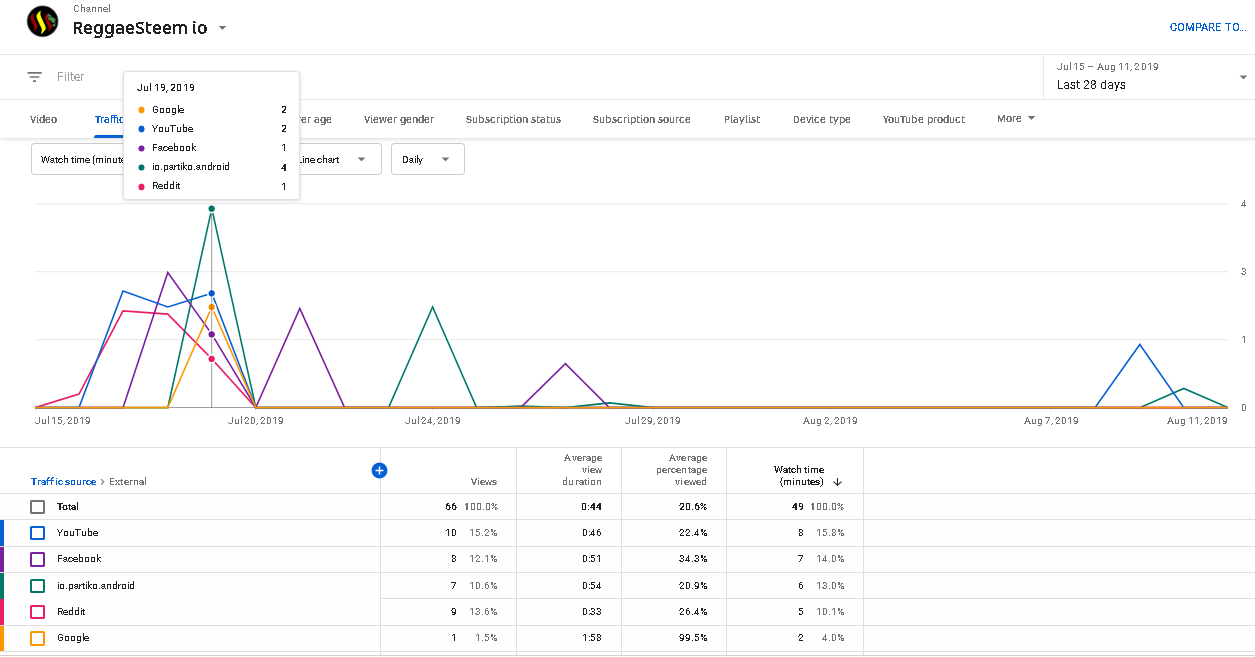Open the Daily granularity dropdown
This screenshot has height=657, width=1255.
428,160
